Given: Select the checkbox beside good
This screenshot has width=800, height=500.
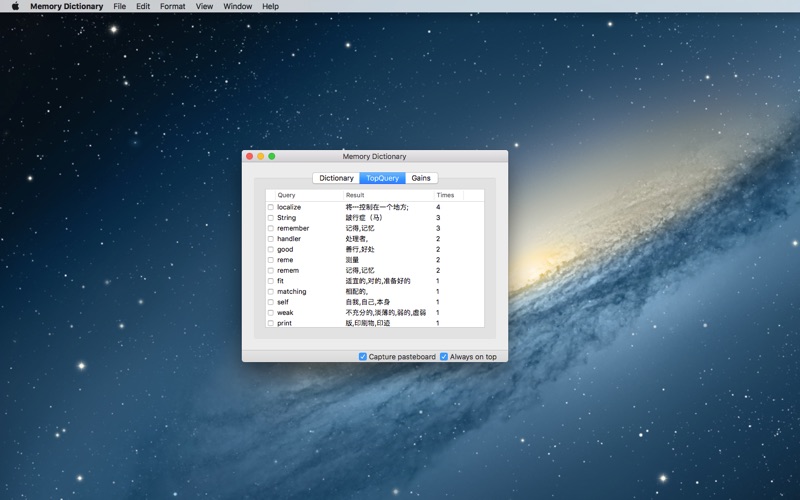Looking at the screenshot, I should 270,249.
